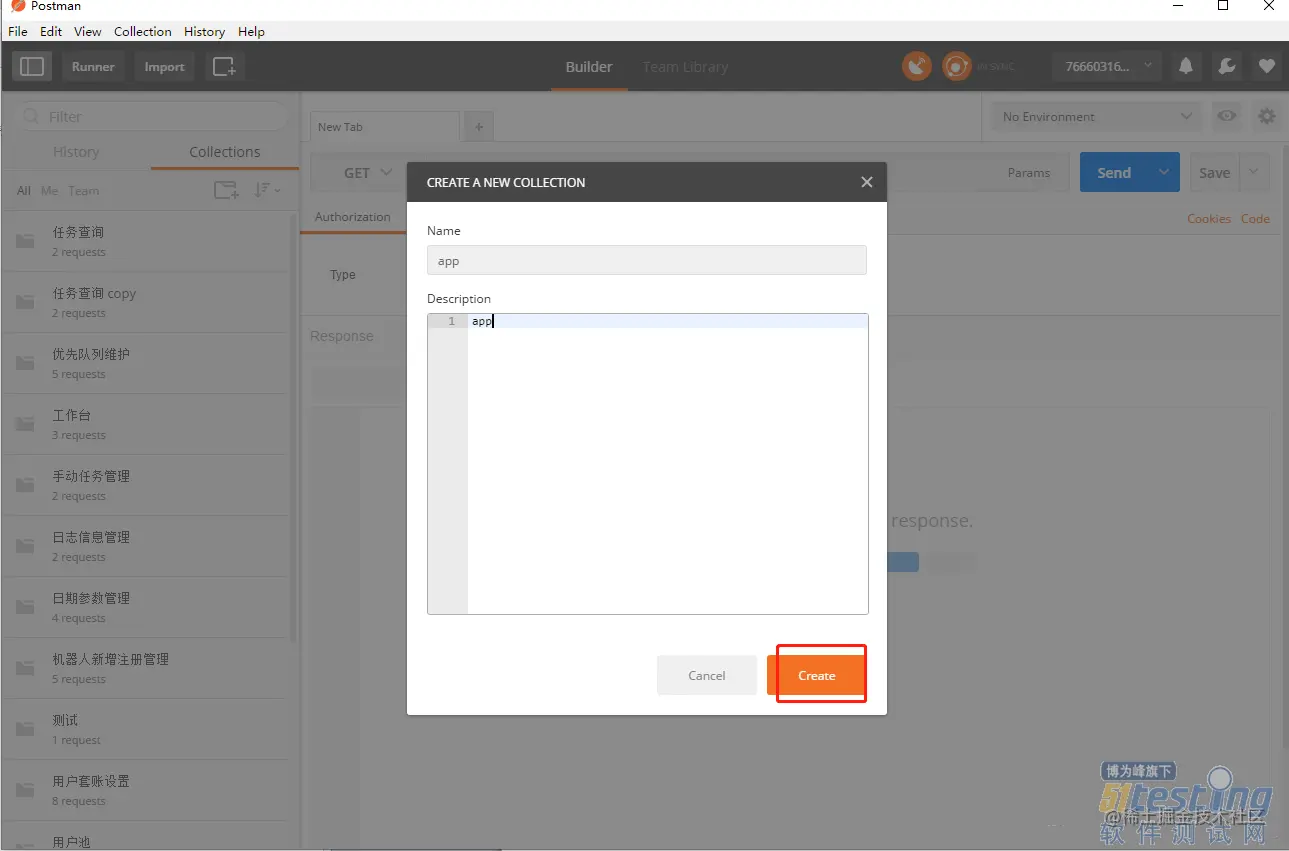Check the sync status icon
This screenshot has height=851, width=1289.
957,66
